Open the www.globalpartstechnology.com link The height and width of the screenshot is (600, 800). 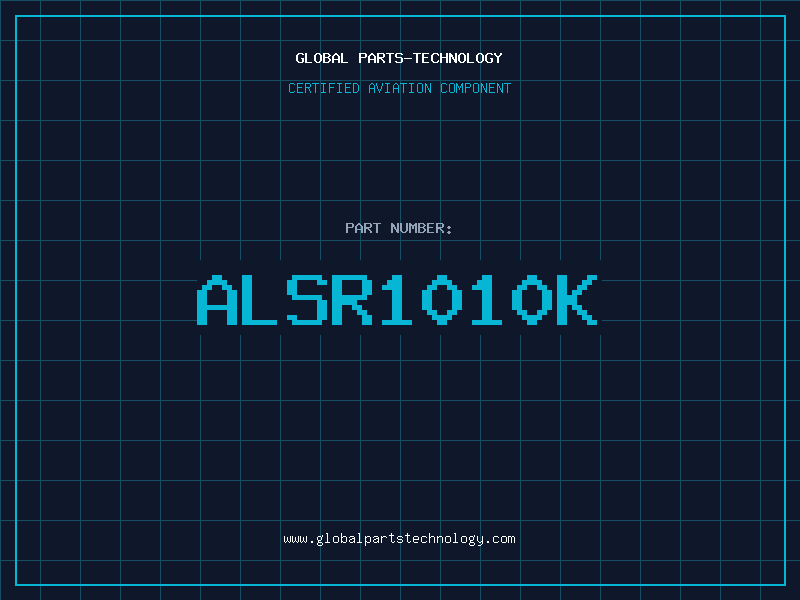coord(399,539)
